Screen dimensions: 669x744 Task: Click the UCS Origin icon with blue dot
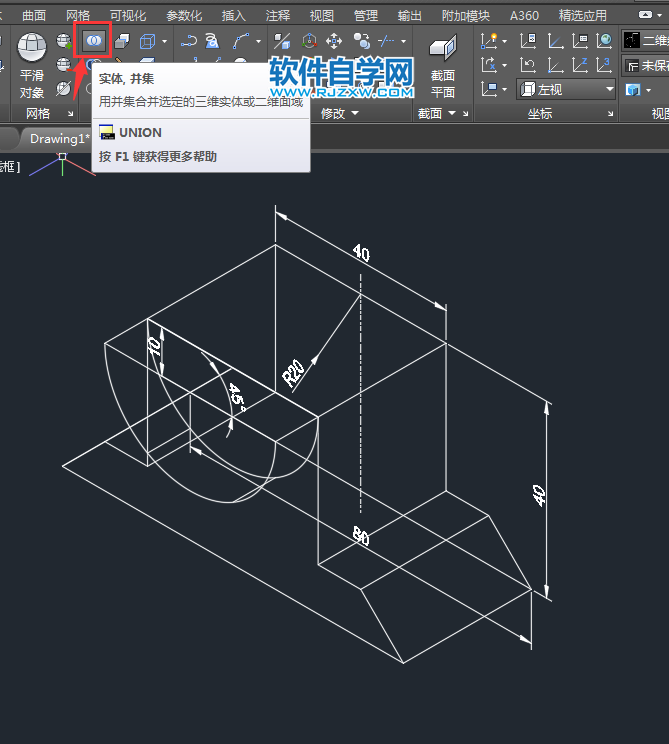(555, 65)
